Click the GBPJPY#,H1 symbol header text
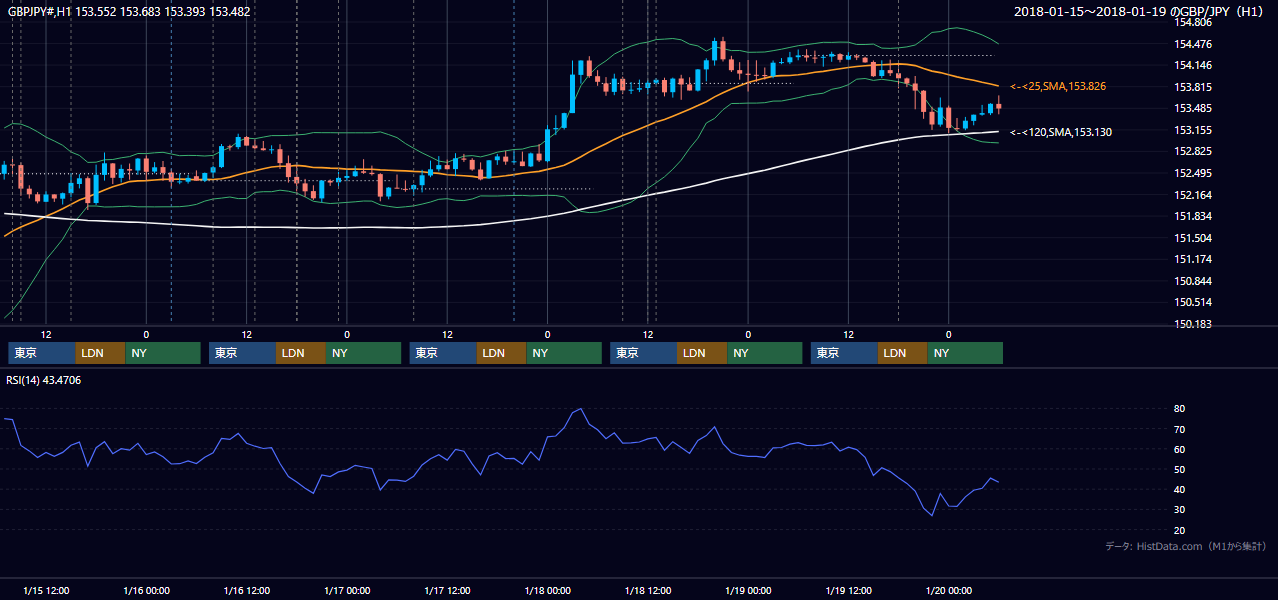Viewport: 1278px width, 600px height. tap(130, 12)
